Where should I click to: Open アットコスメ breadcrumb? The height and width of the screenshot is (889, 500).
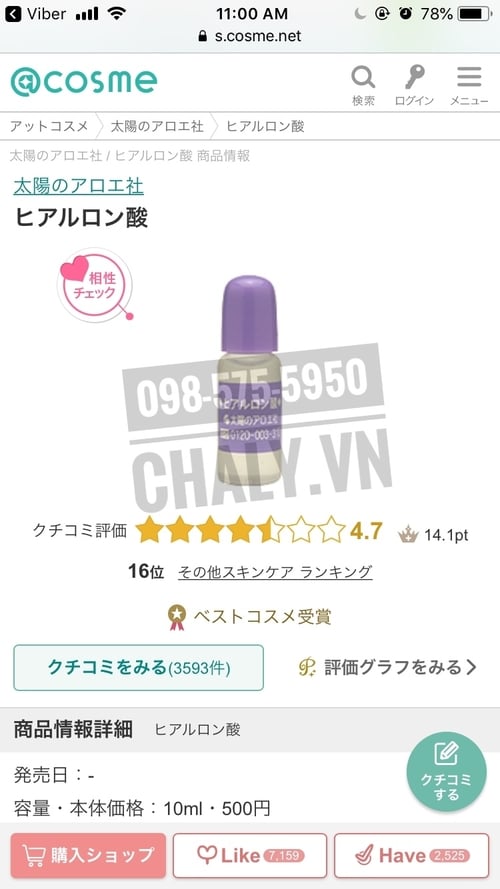49,126
